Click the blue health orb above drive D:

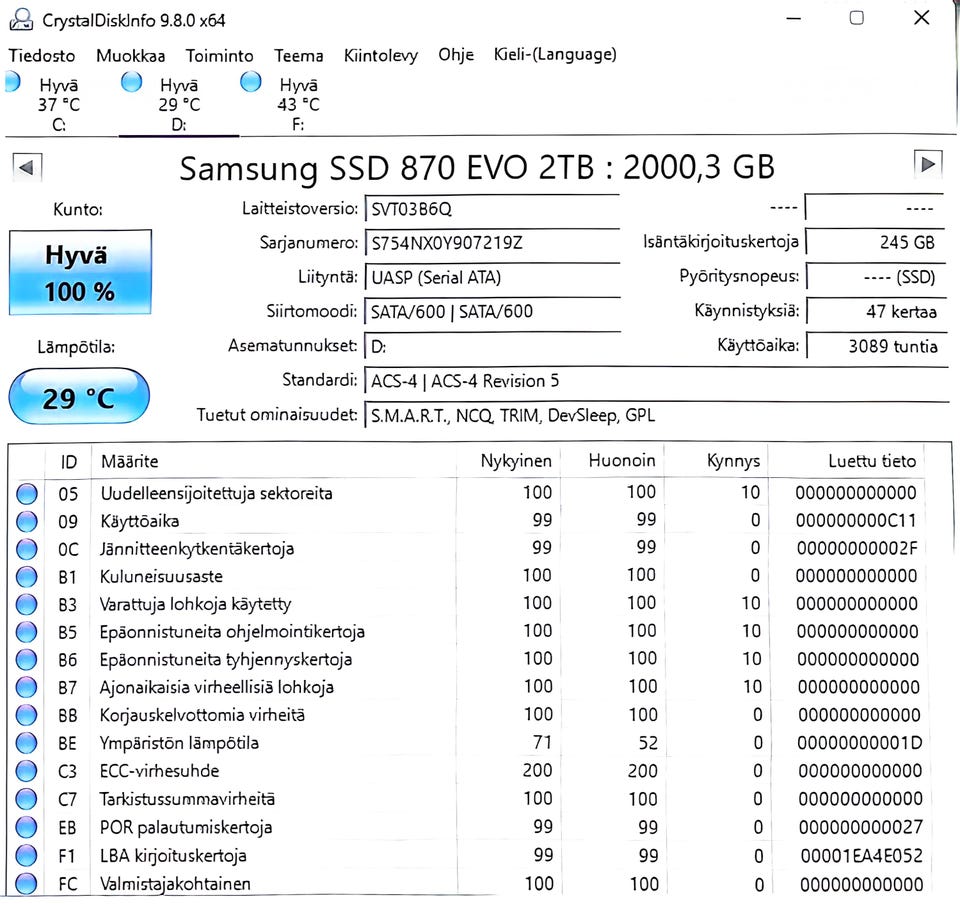coord(132,81)
